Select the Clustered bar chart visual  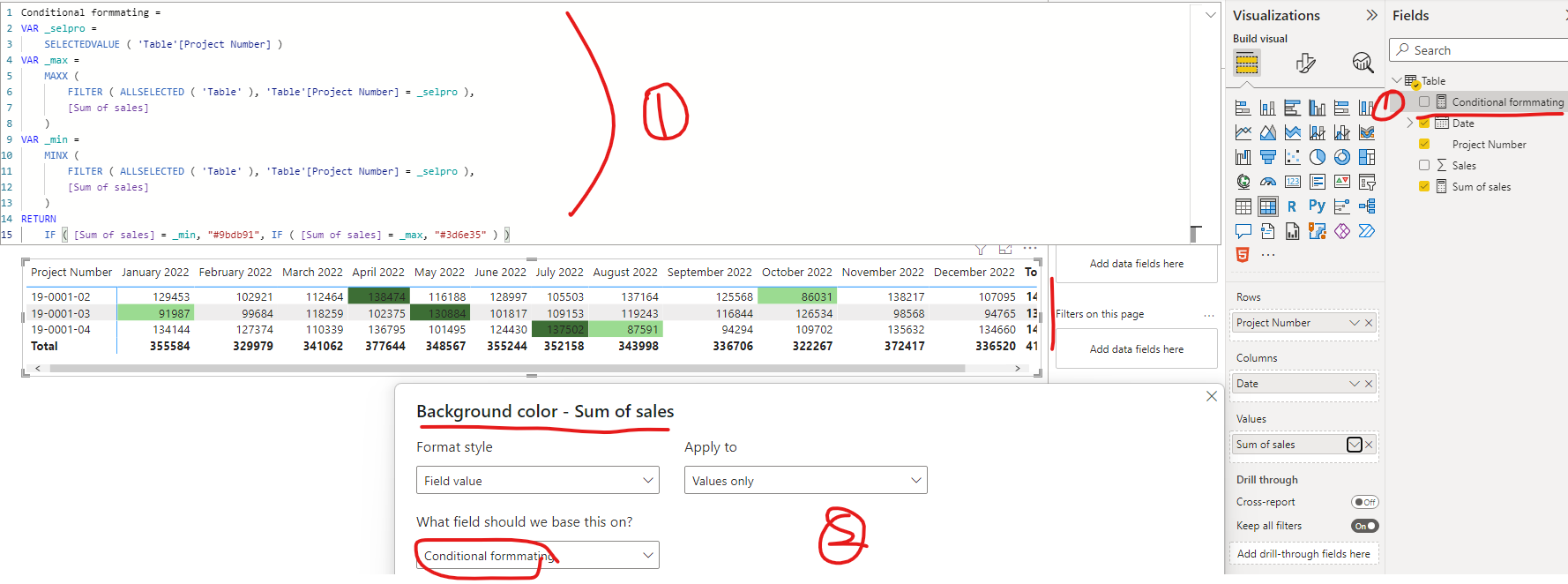(x=1292, y=108)
